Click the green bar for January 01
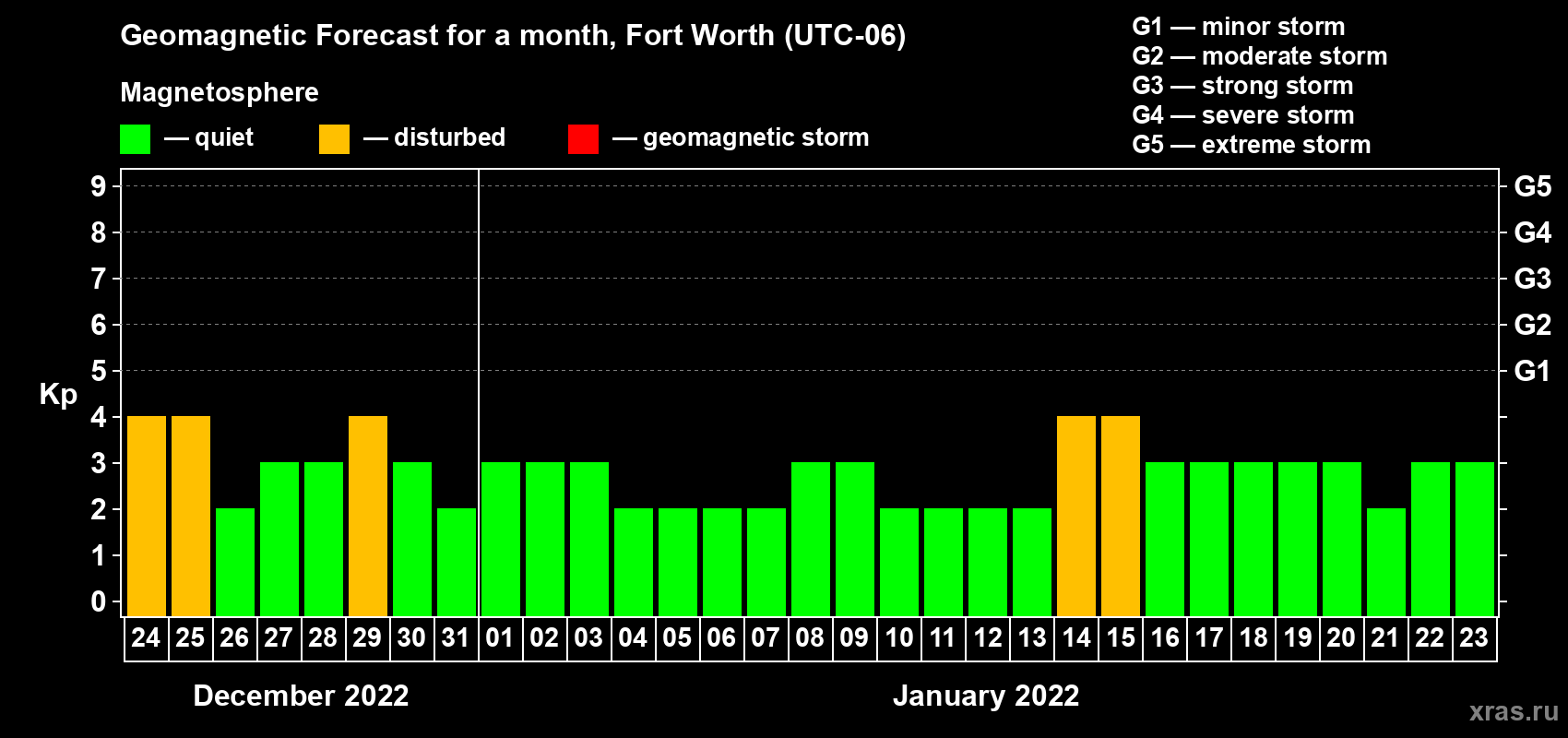Image resolution: width=1568 pixels, height=738 pixels. 501,539
